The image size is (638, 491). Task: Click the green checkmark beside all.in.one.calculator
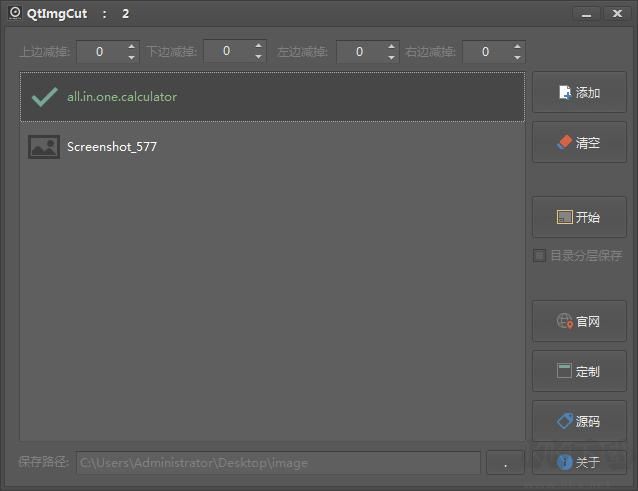tap(44, 97)
